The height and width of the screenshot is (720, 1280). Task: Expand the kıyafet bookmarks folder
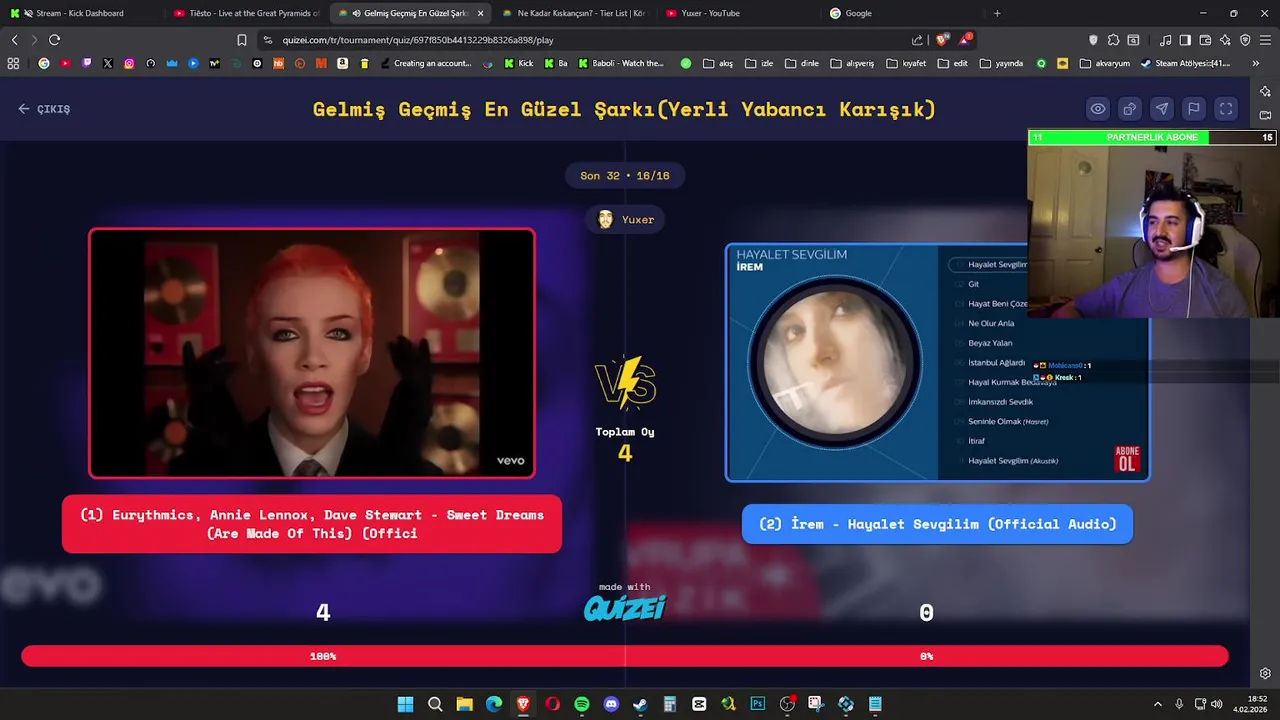906,63
